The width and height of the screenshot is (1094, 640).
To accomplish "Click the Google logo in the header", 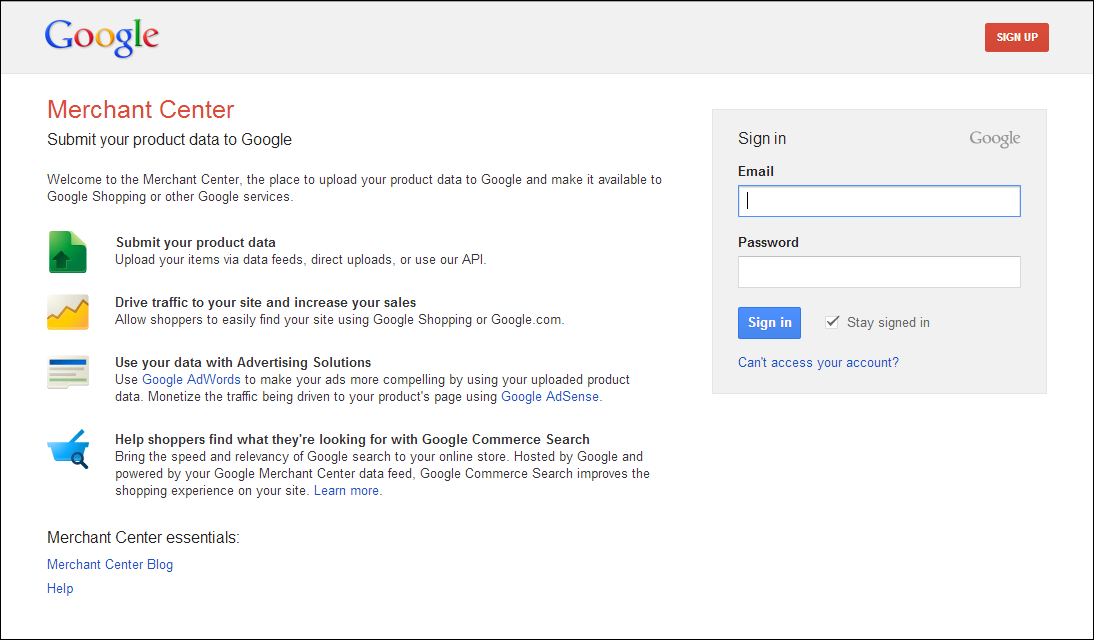I will (102, 38).
